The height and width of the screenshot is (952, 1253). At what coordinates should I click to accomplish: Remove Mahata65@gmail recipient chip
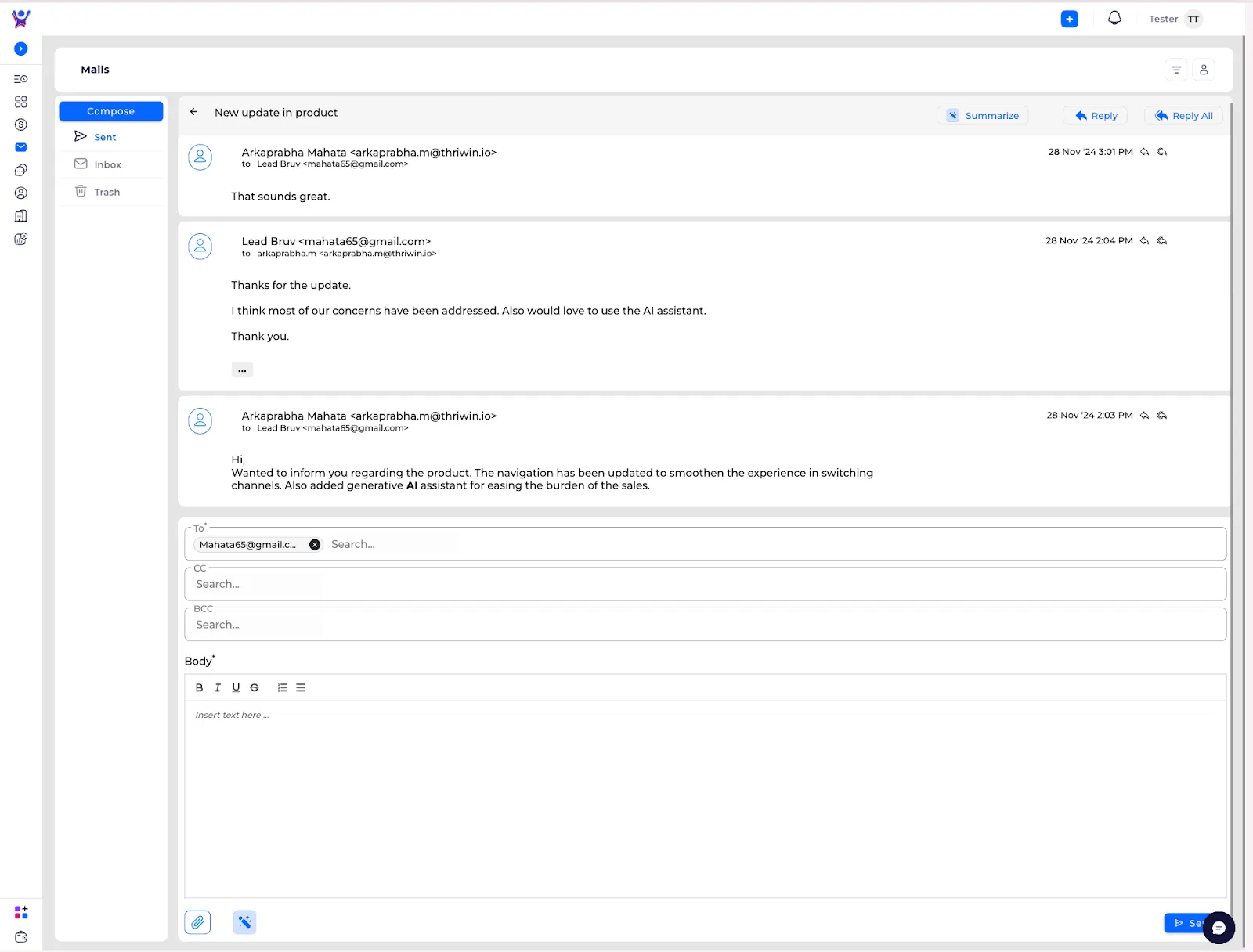point(315,544)
